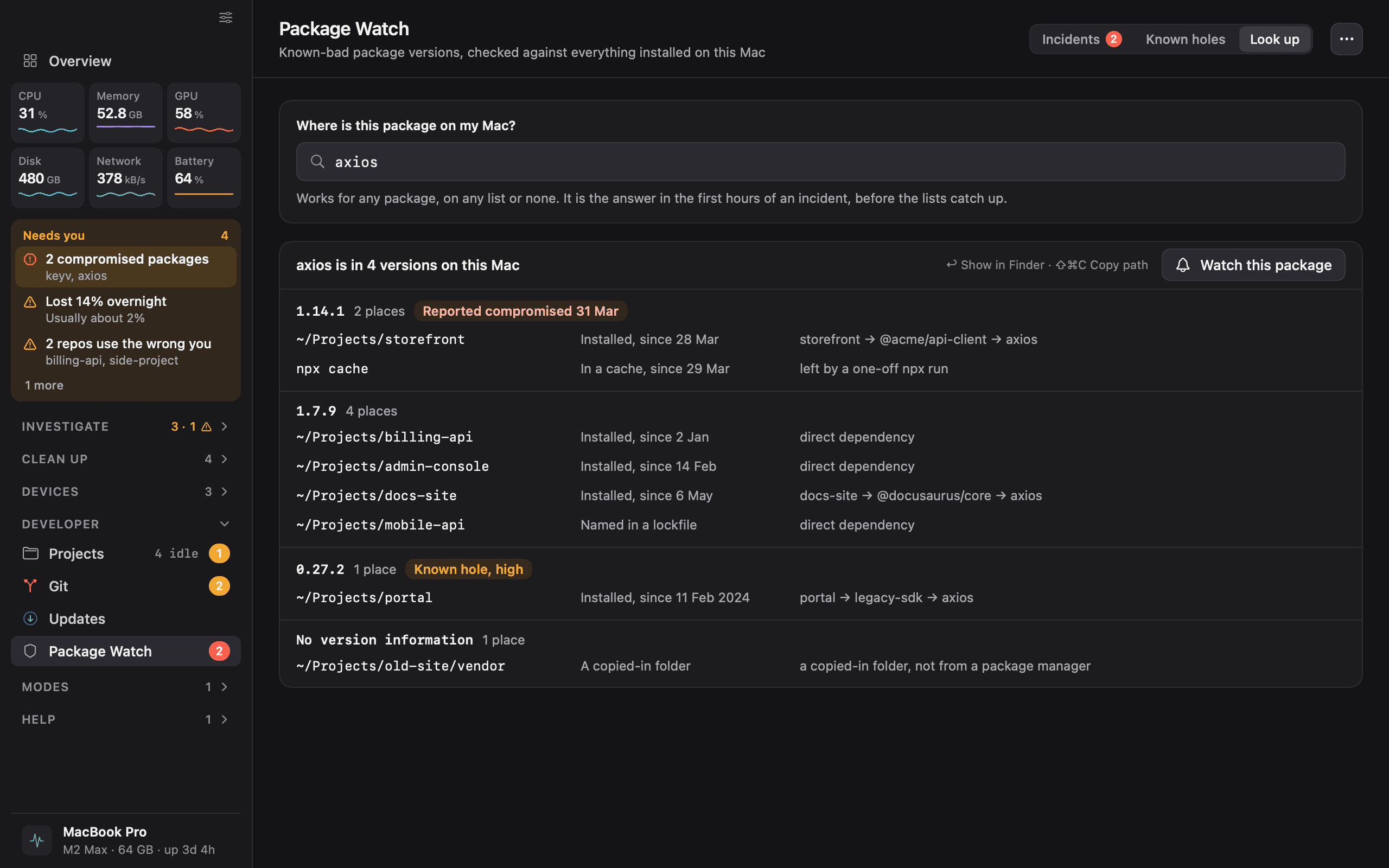Click the red badge on Package Watch row
Image resolution: width=1389 pixels, height=868 pixels.
pos(219,651)
